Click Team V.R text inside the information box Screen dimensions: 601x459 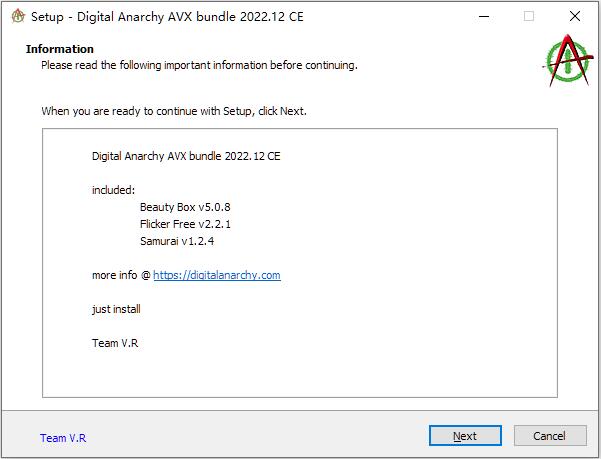coord(115,343)
